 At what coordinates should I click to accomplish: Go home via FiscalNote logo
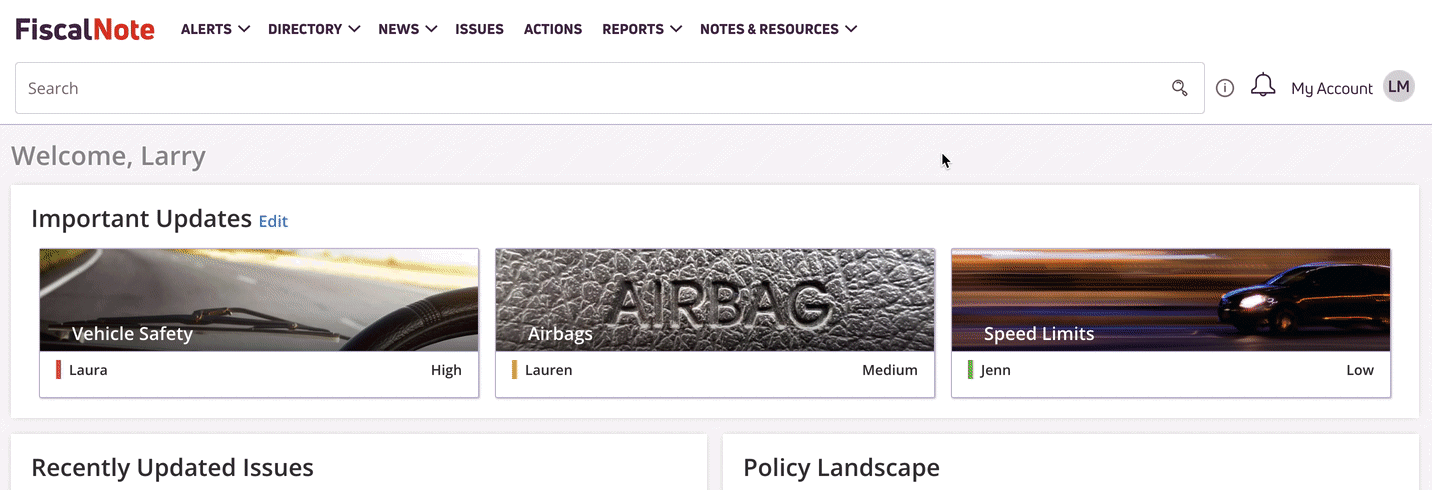(85, 29)
